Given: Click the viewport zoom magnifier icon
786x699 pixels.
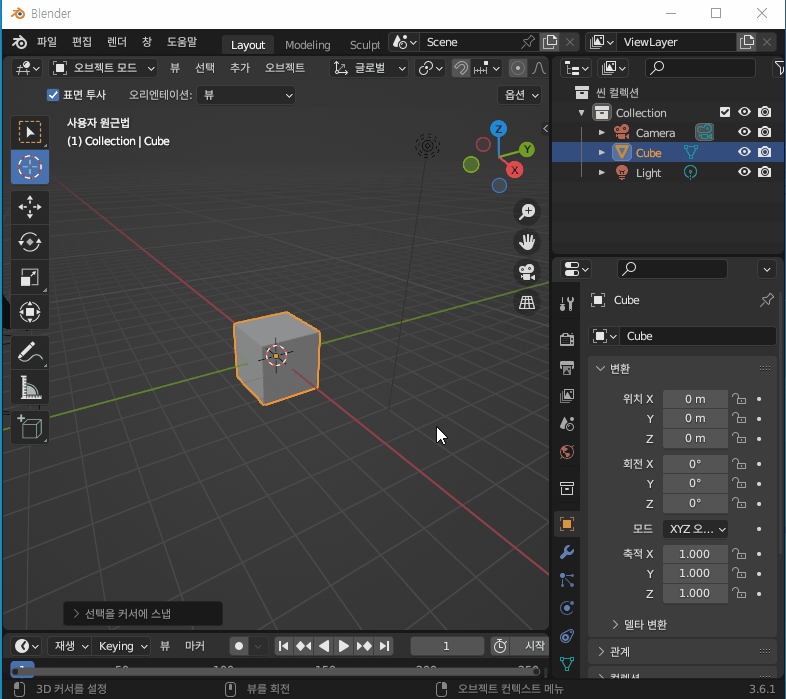Looking at the screenshot, I should [527, 212].
